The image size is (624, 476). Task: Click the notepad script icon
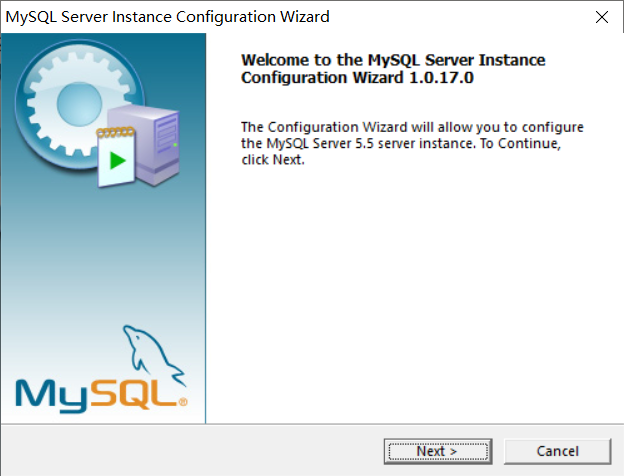tap(116, 157)
